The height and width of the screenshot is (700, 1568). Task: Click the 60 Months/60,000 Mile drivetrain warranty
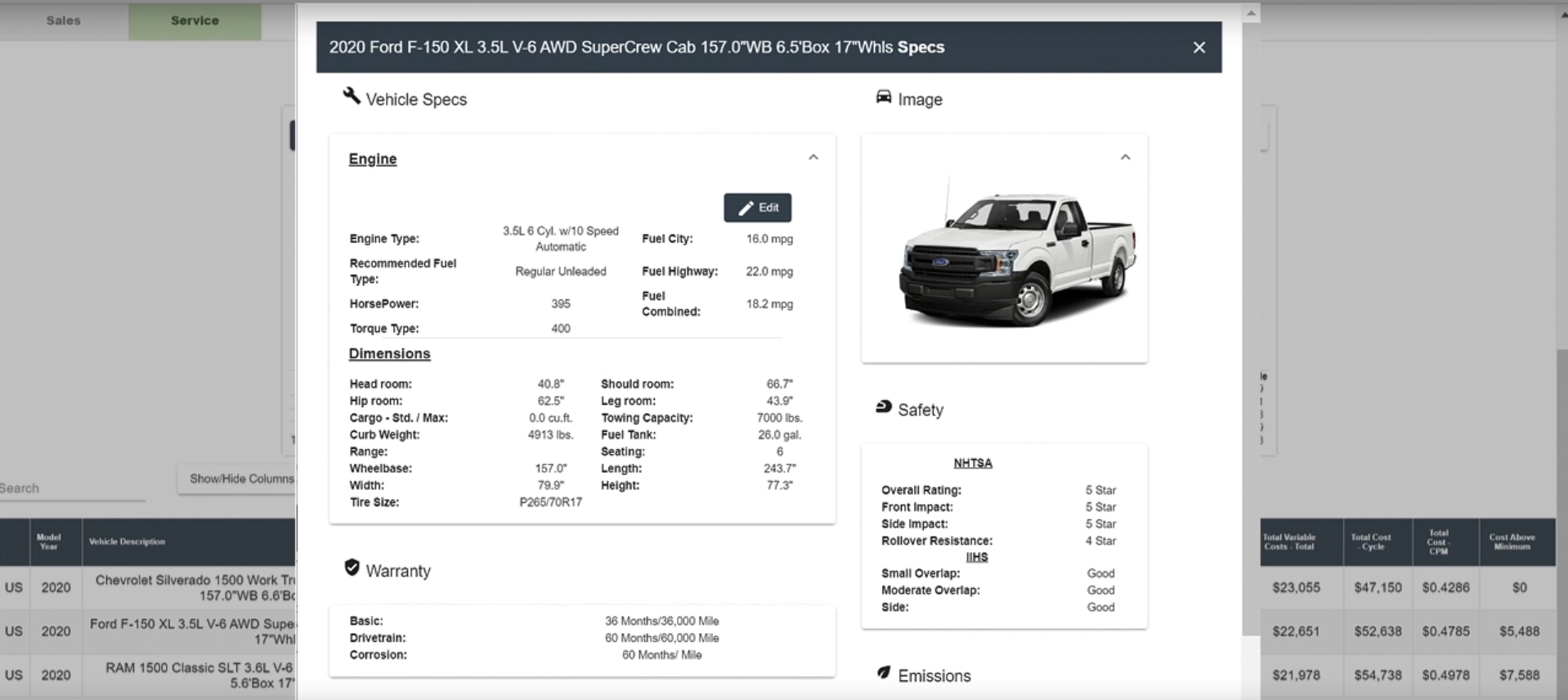click(661, 638)
